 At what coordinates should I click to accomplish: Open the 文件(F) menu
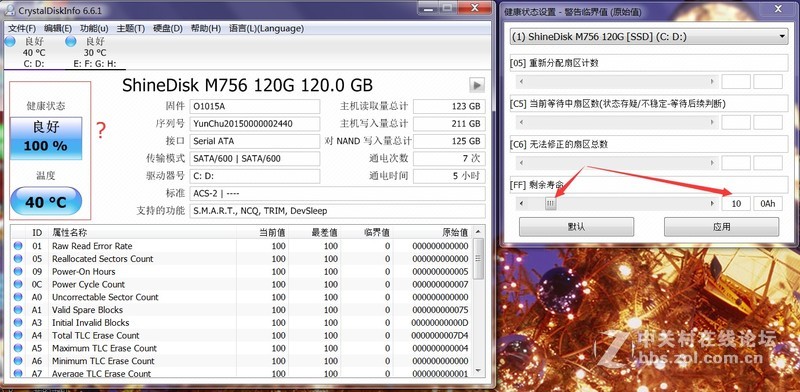click(22, 28)
